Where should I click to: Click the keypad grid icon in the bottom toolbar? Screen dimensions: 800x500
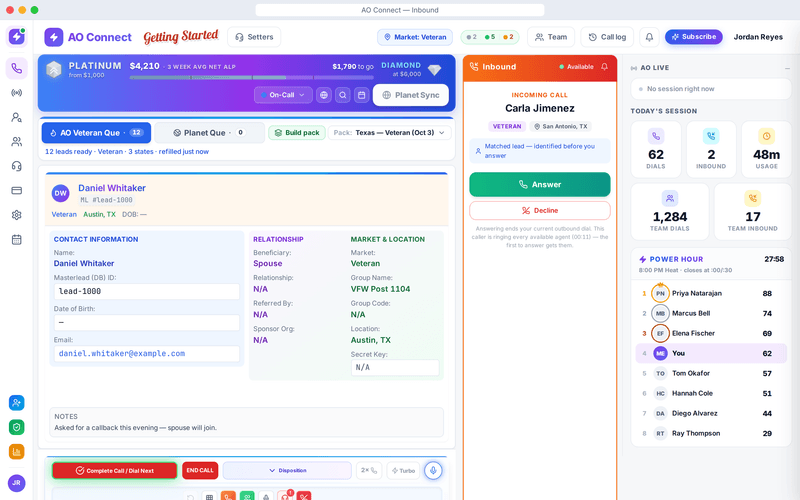tap(209, 496)
